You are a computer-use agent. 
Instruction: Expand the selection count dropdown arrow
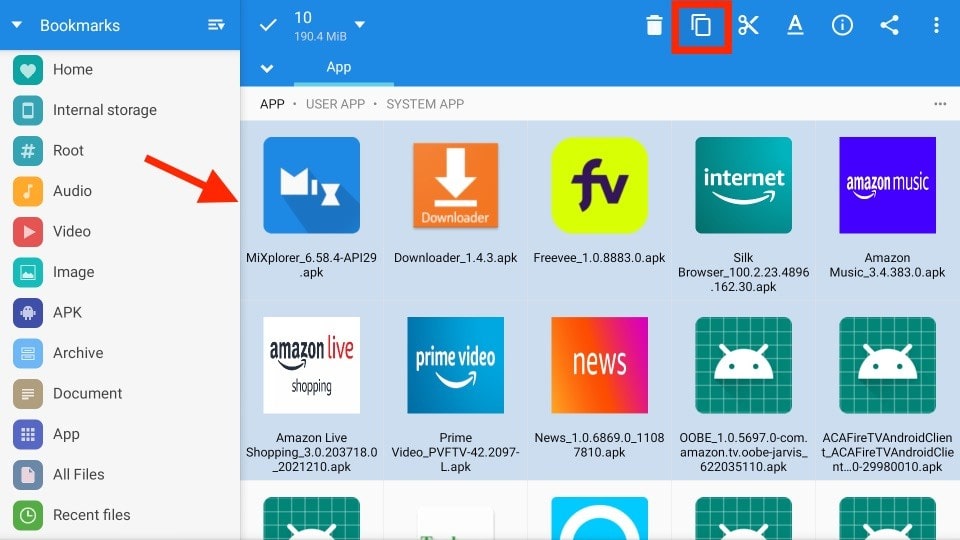[x=360, y=24]
